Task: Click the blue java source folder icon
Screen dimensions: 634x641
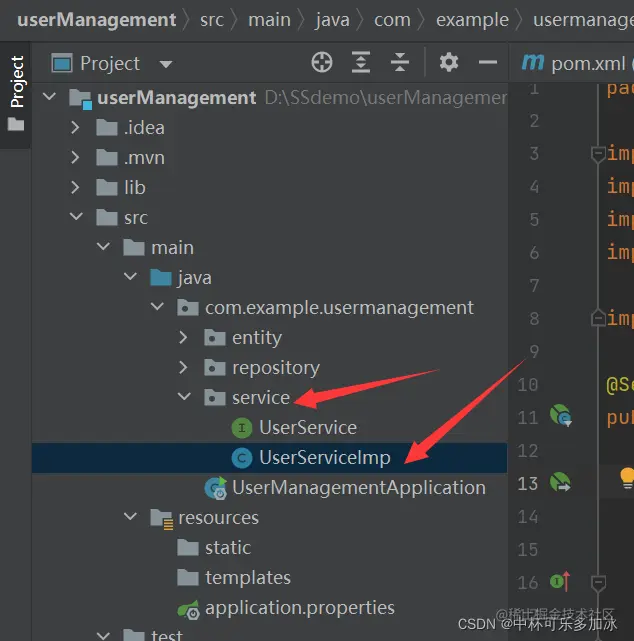Action: coord(161,278)
